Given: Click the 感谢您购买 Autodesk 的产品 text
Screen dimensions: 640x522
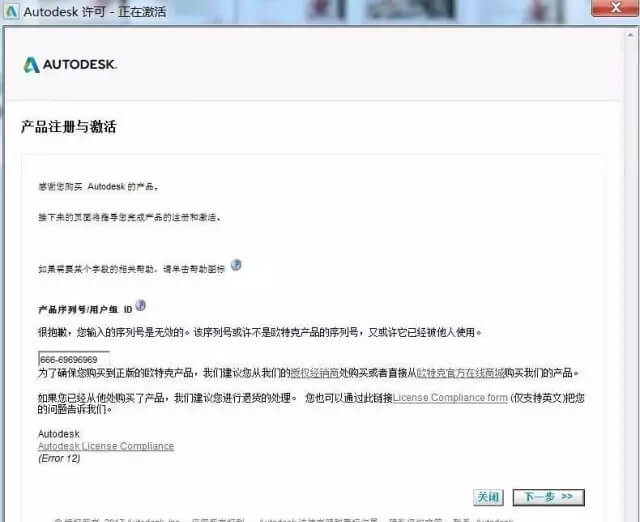Looking at the screenshot, I should 98,187.
